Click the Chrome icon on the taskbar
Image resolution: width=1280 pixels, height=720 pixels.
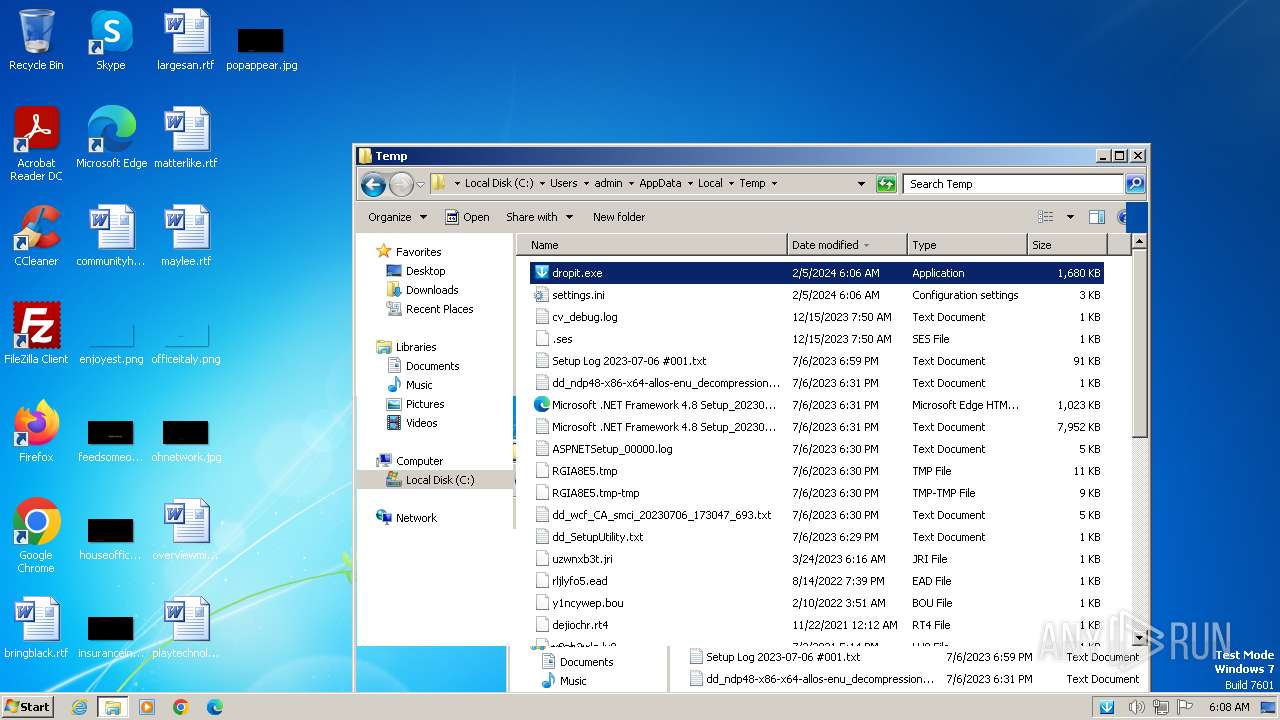(x=180, y=707)
